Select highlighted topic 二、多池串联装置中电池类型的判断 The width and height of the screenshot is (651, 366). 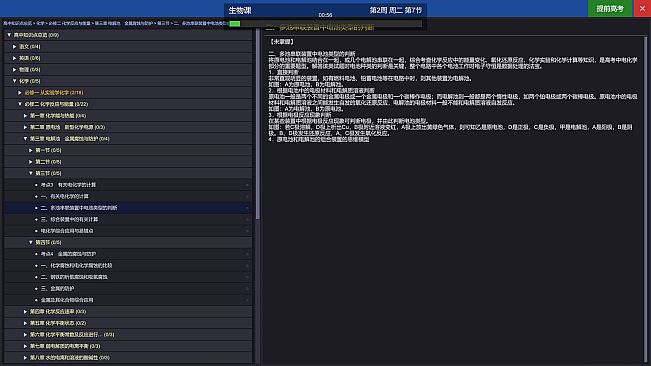128,207
